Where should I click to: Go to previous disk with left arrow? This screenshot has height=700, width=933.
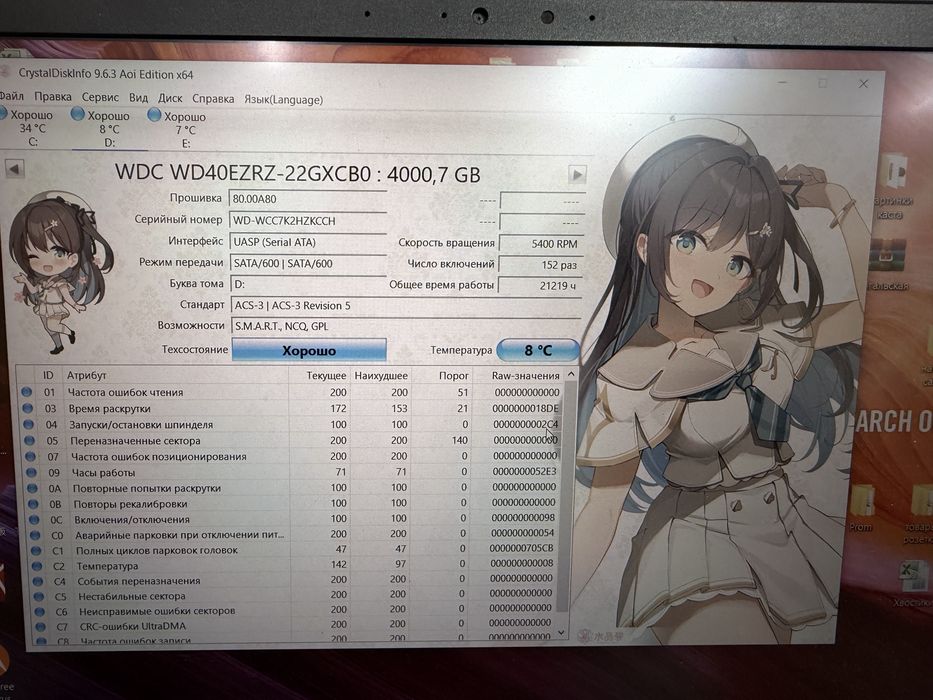14,169
